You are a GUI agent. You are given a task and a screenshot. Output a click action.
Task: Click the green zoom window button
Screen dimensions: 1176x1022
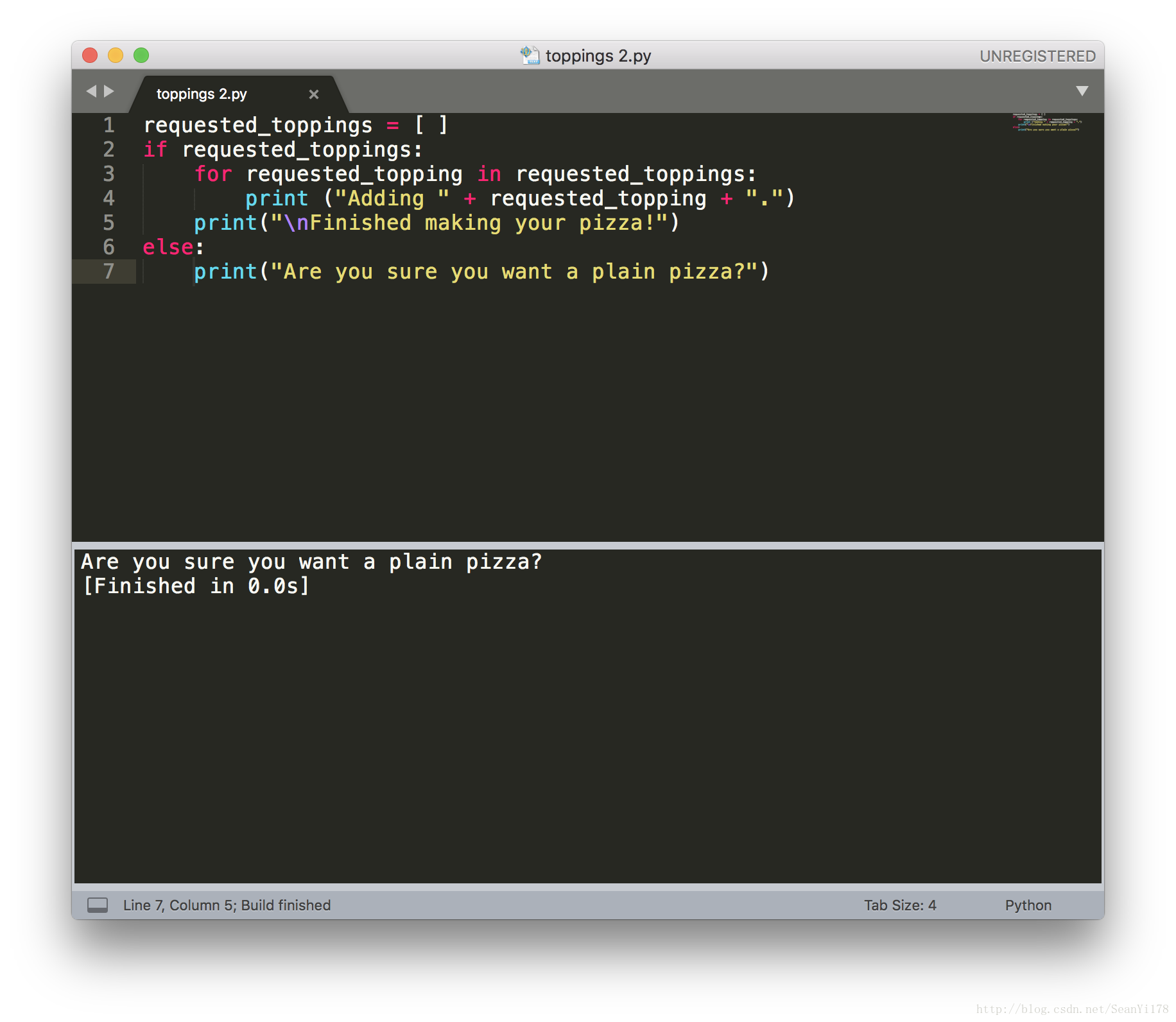(141, 55)
